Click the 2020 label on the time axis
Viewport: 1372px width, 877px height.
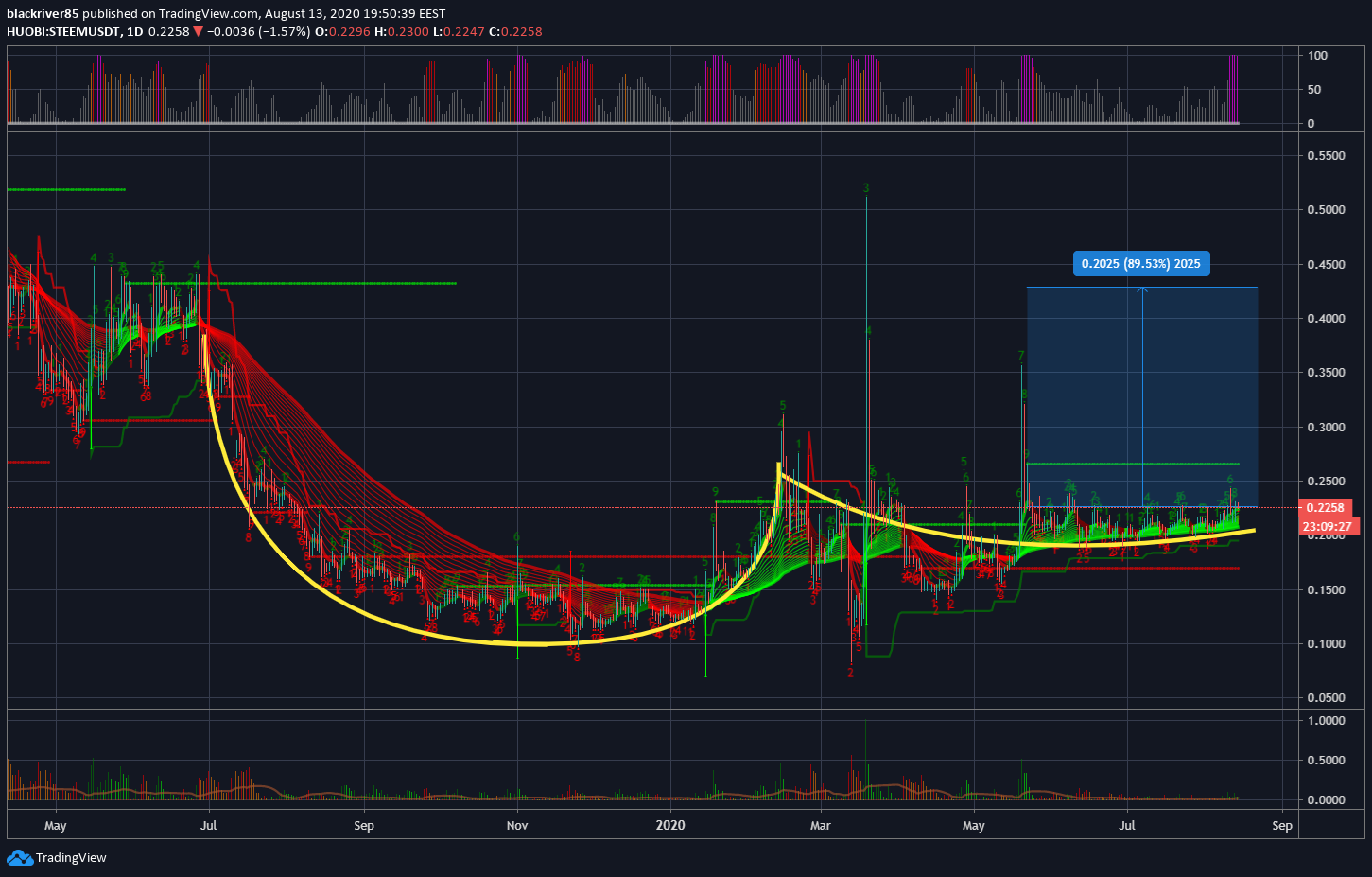click(669, 826)
